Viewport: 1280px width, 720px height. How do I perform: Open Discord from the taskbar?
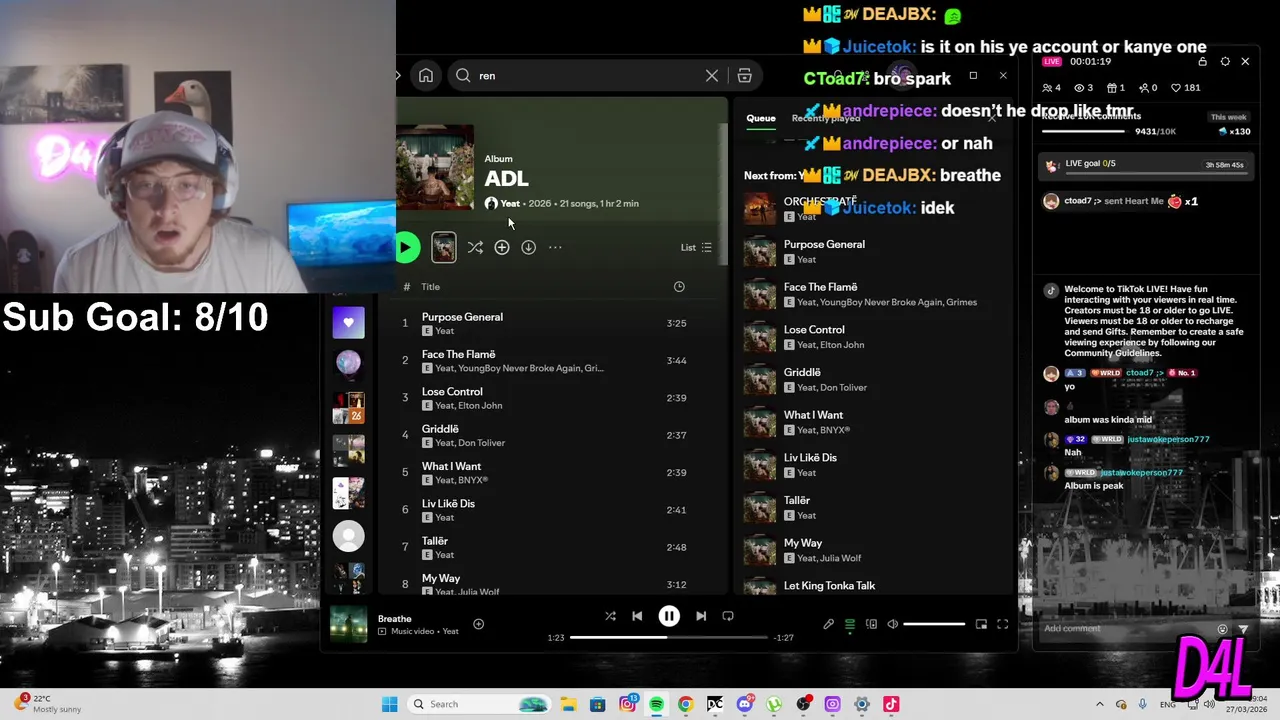pyautogui.click(x=744, y=704)
